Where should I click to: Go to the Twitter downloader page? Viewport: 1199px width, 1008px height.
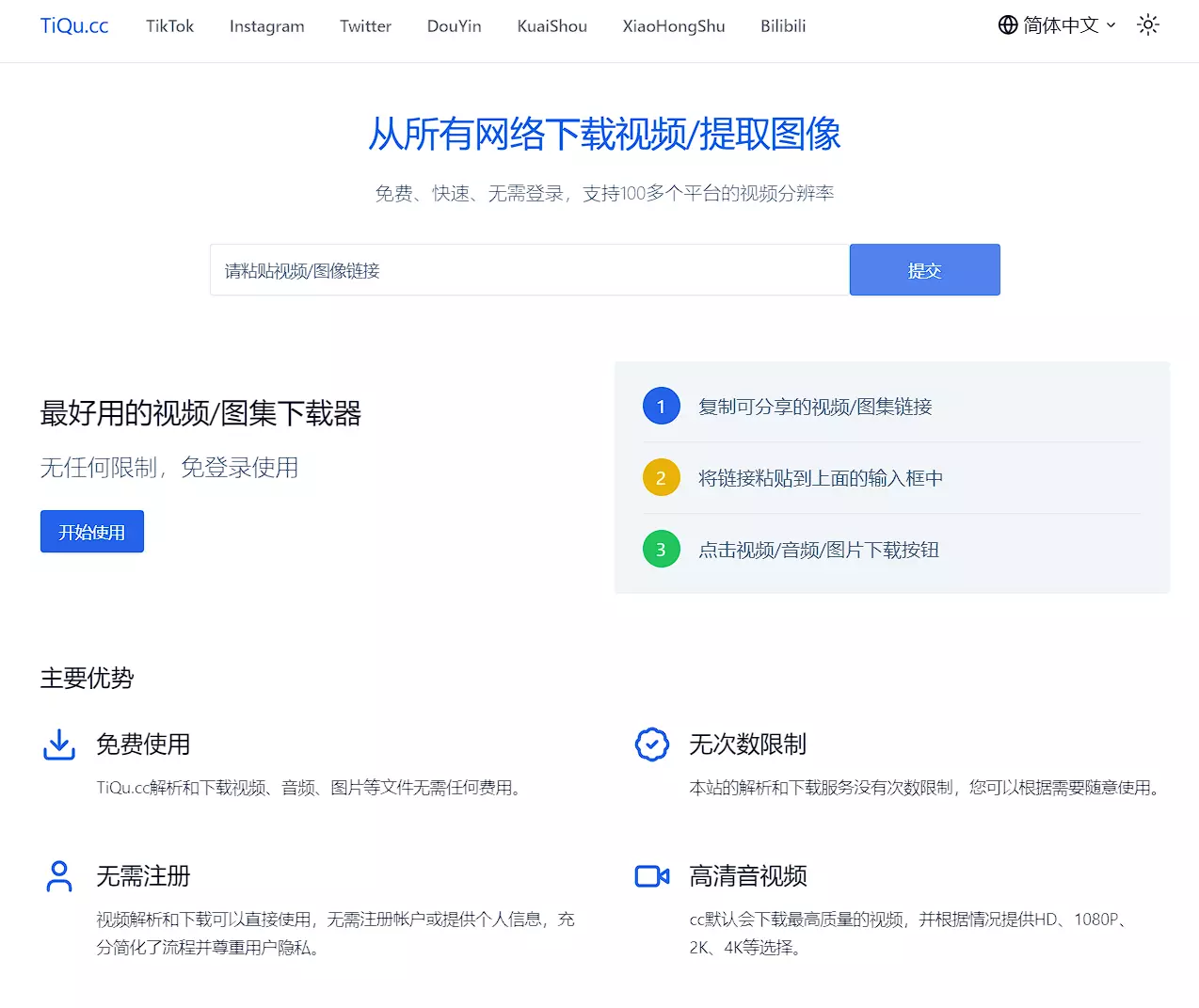365,26
